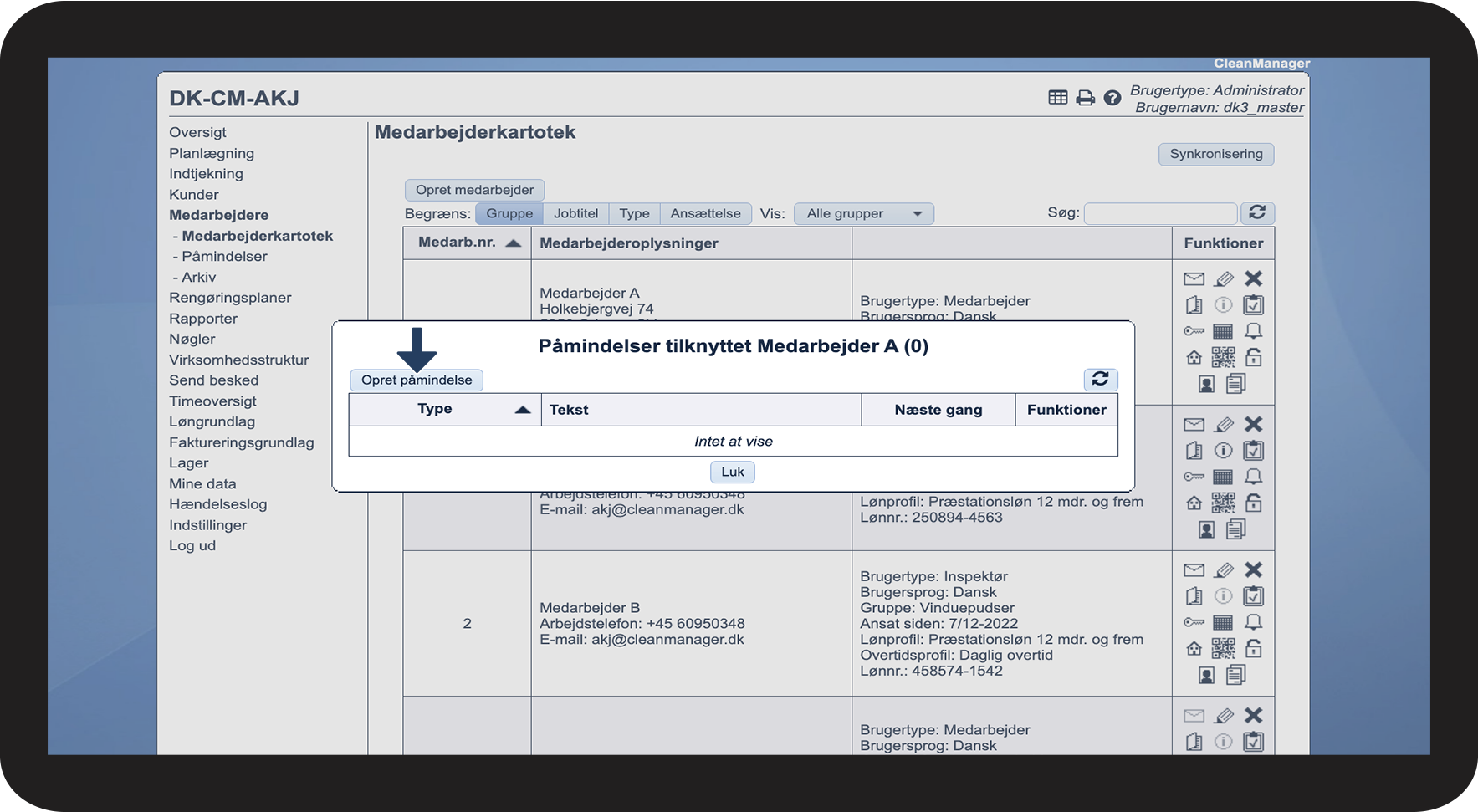Click the delete X icon for Medarbejder B
The width and height of the screenshot is (1478, 812).
(x=1253, y=569)
